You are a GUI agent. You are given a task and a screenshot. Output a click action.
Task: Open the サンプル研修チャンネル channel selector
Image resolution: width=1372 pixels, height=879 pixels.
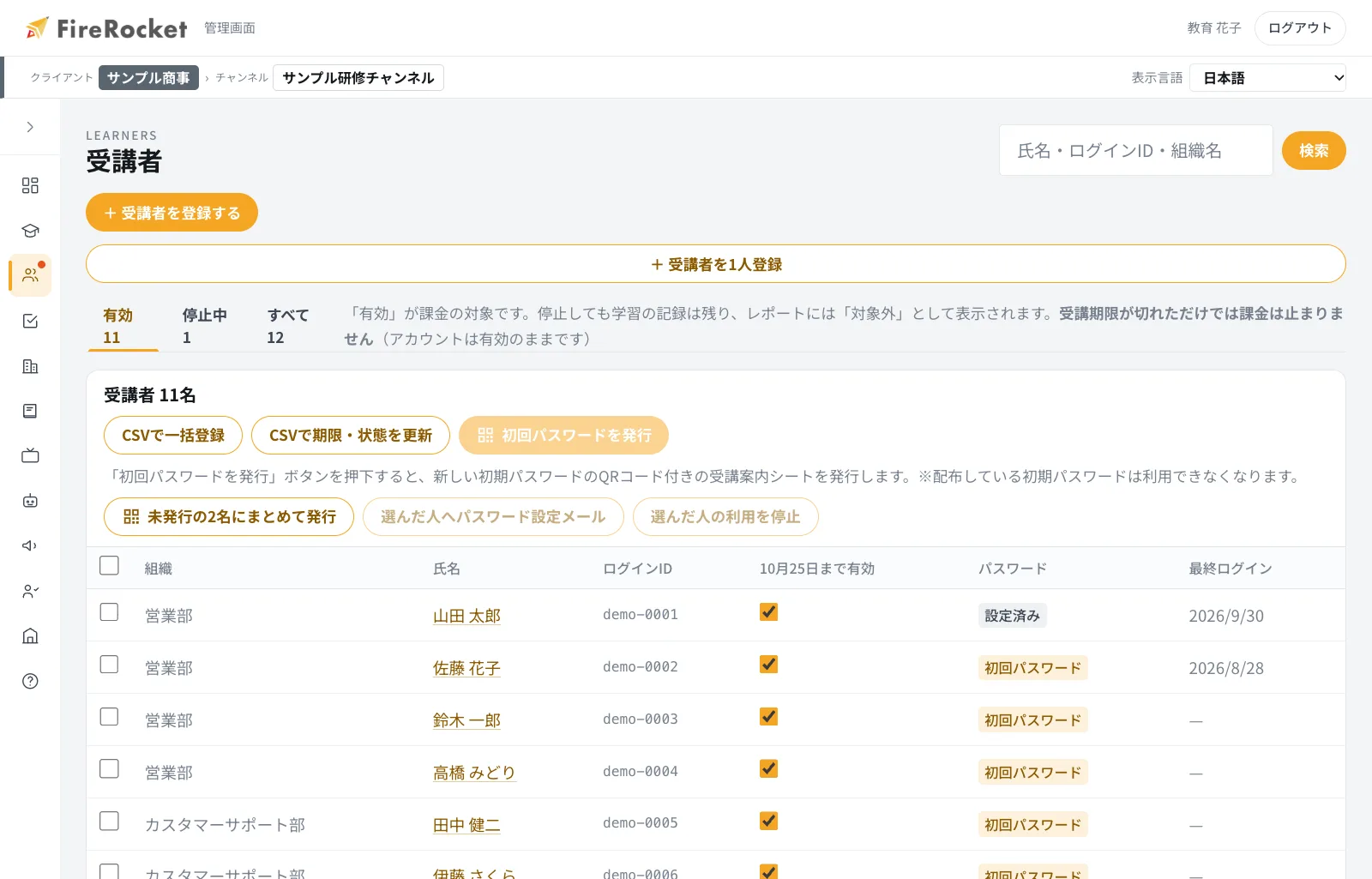[x=358, y=78]
